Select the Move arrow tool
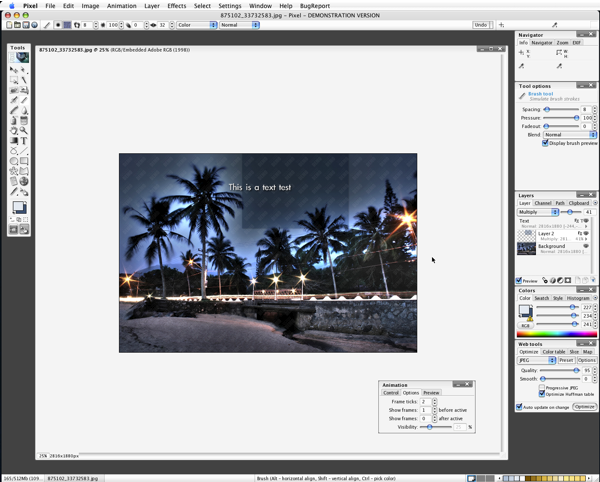The image size is (600, 482). [14, 70]
